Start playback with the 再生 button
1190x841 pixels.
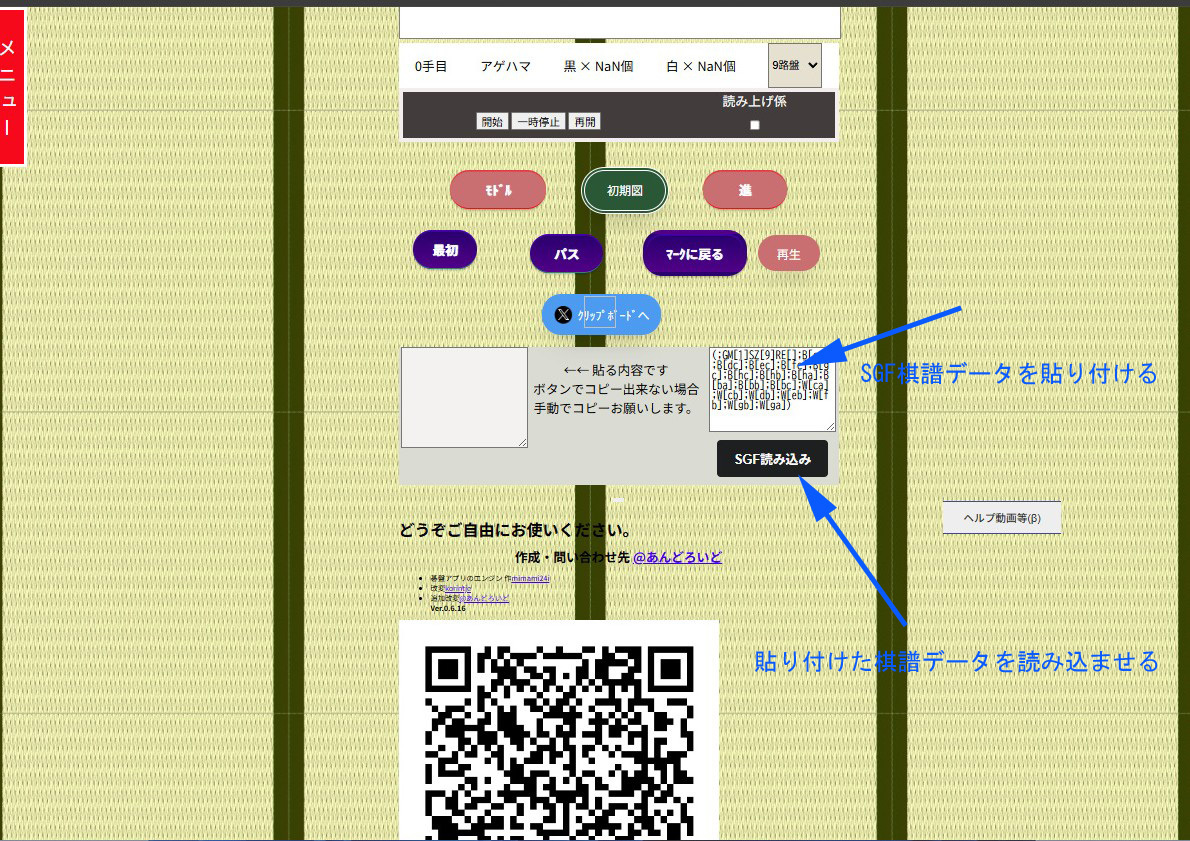point(789,254)
